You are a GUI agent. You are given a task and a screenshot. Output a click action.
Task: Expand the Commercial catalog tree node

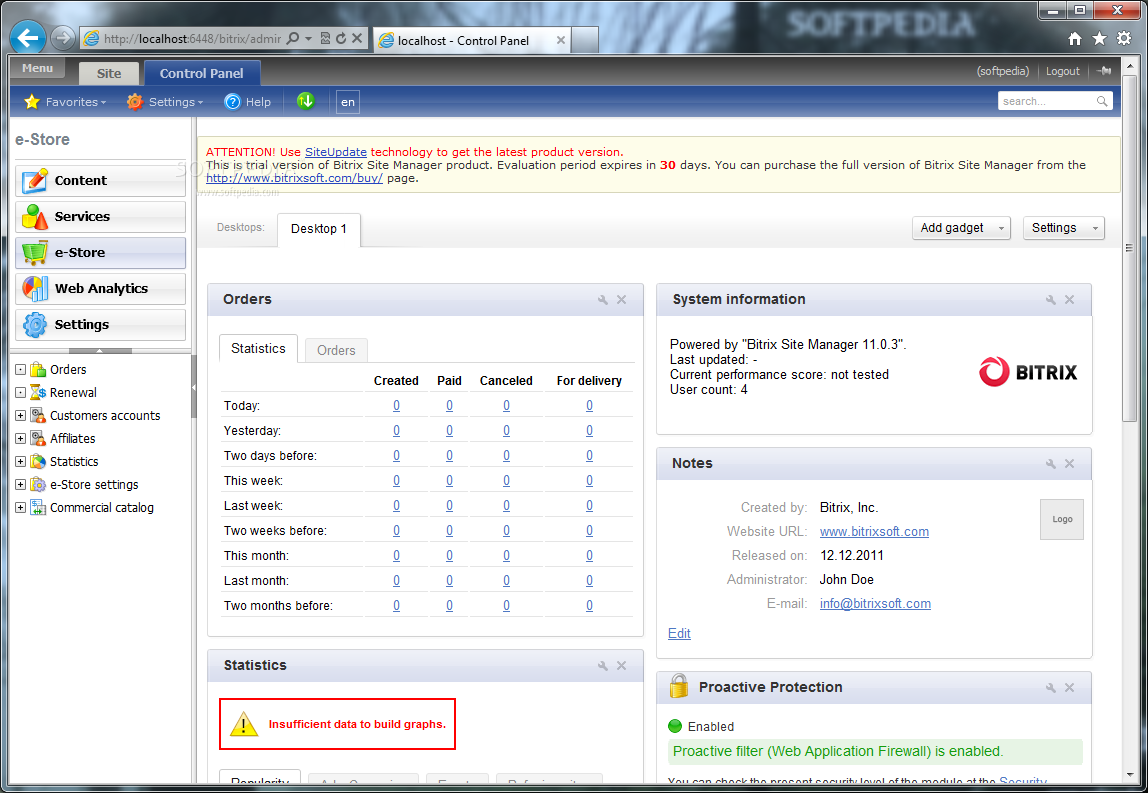coord(20,507)
